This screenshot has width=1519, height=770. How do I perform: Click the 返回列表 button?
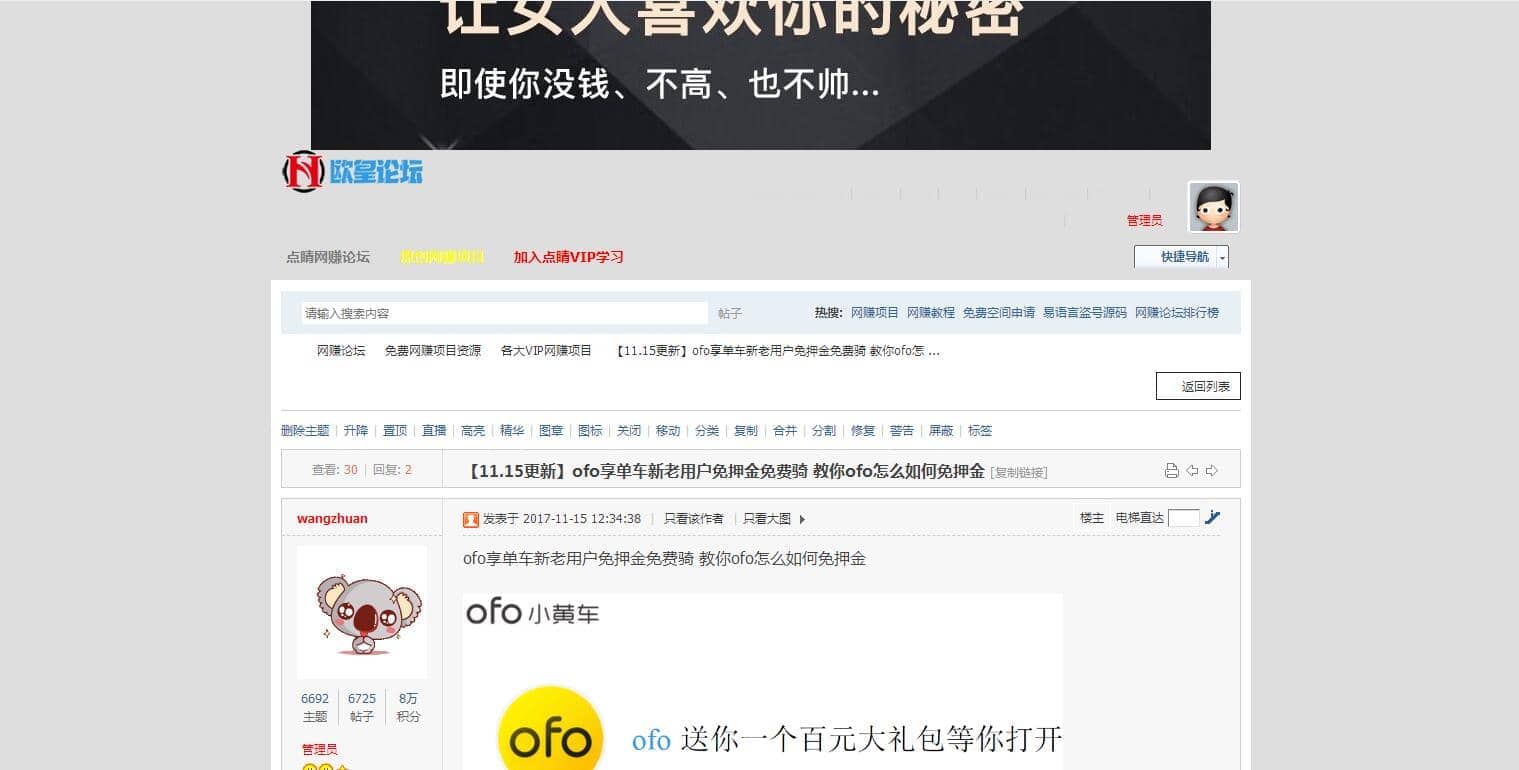click(x=1198, y=386)
